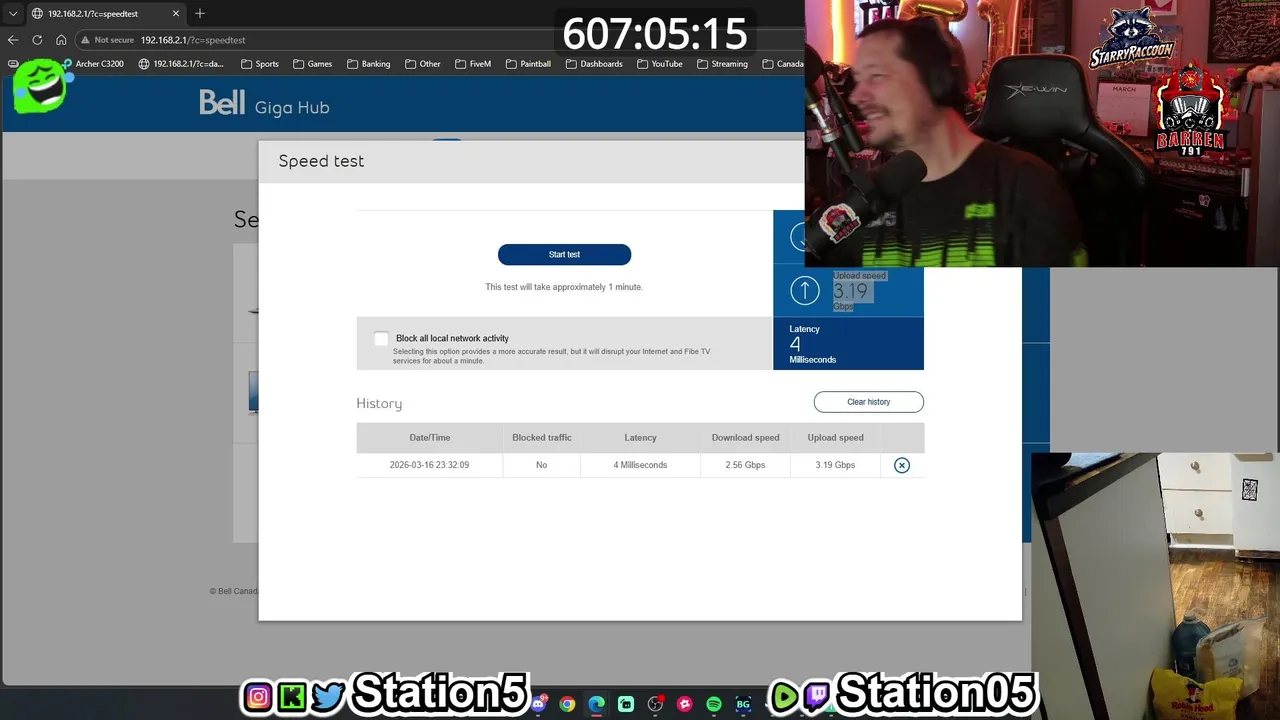The width and height of the screenshot is (1280, 720).
Task: Close the 192.168.2.1 speedtest tab
Action: click(x=176, y=13)
